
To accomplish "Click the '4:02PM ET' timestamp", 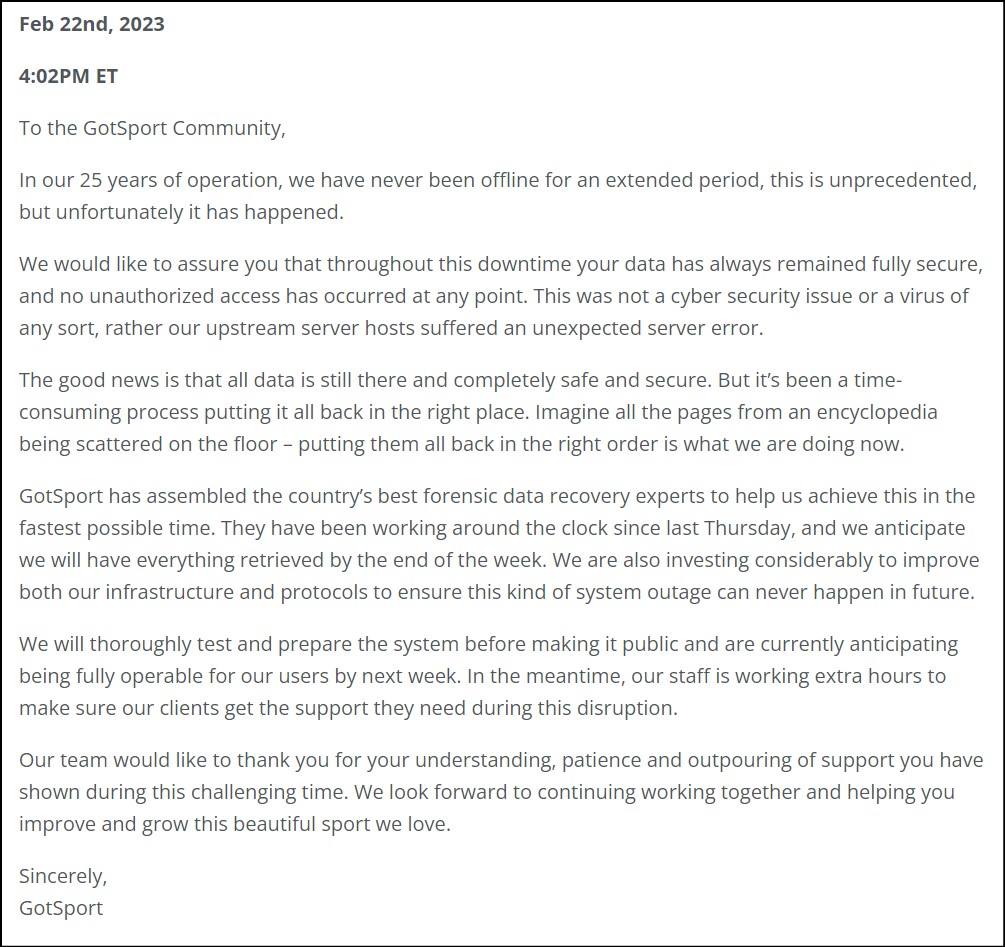I will [x=68, y=77].
